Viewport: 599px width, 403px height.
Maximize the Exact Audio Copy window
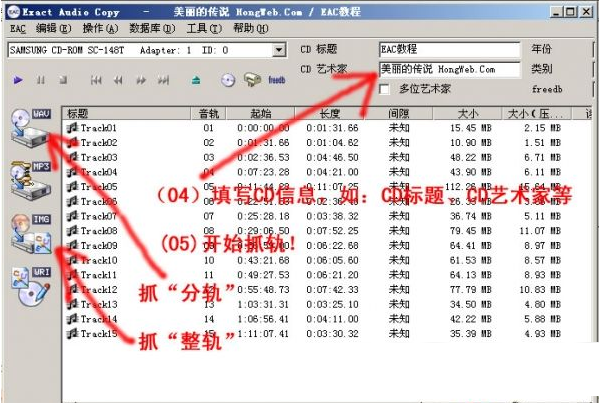tap(570, 12)
